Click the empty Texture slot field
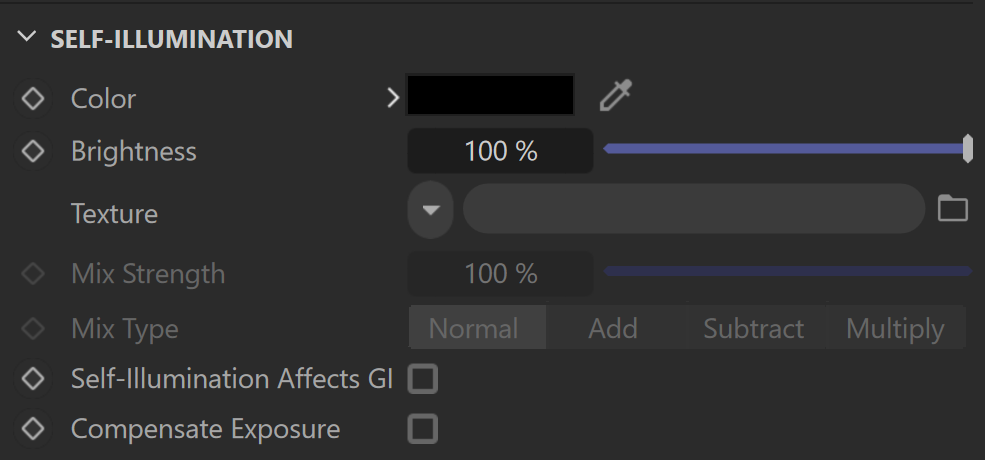 click(694, 209)
